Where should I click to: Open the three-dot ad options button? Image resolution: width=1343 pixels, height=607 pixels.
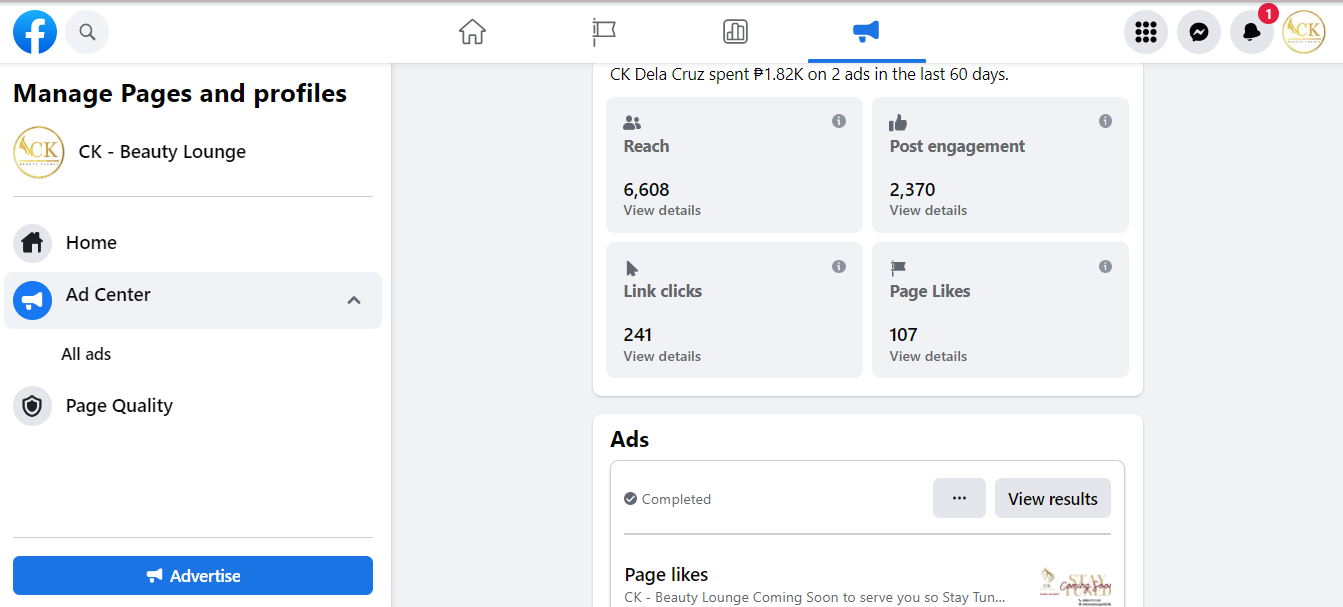959,498
